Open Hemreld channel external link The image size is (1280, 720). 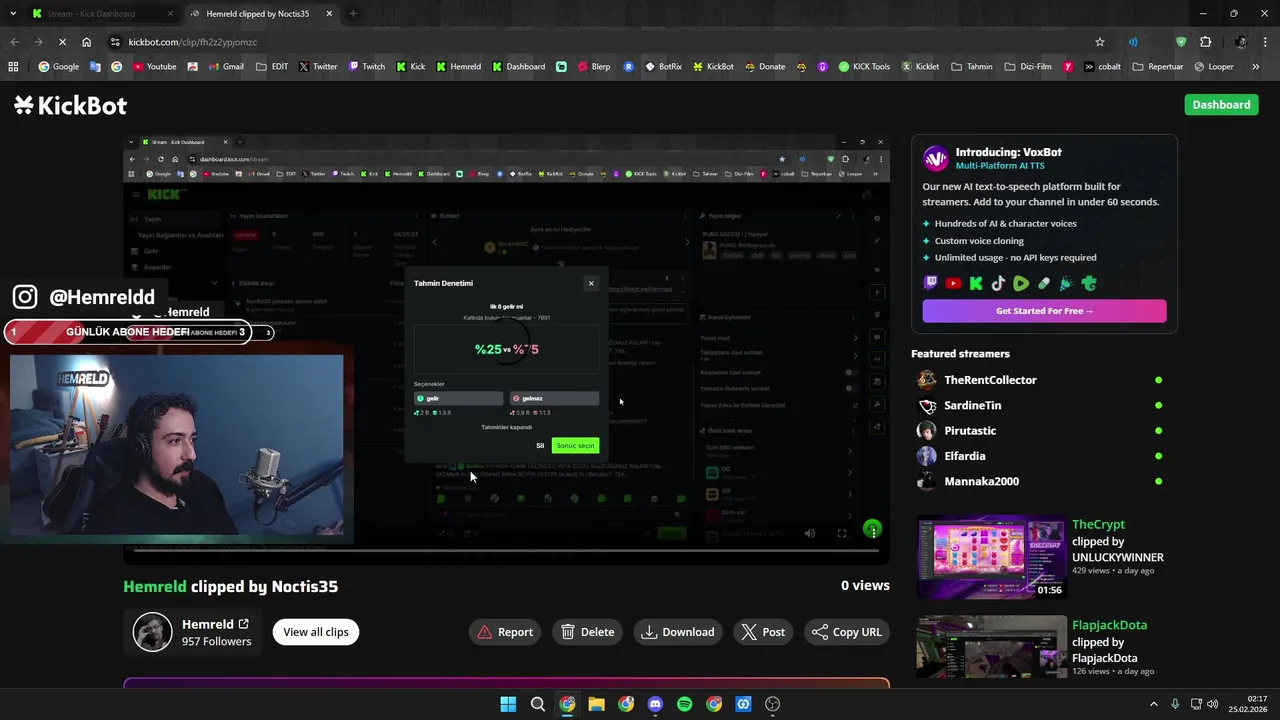(x=243, y=624)
